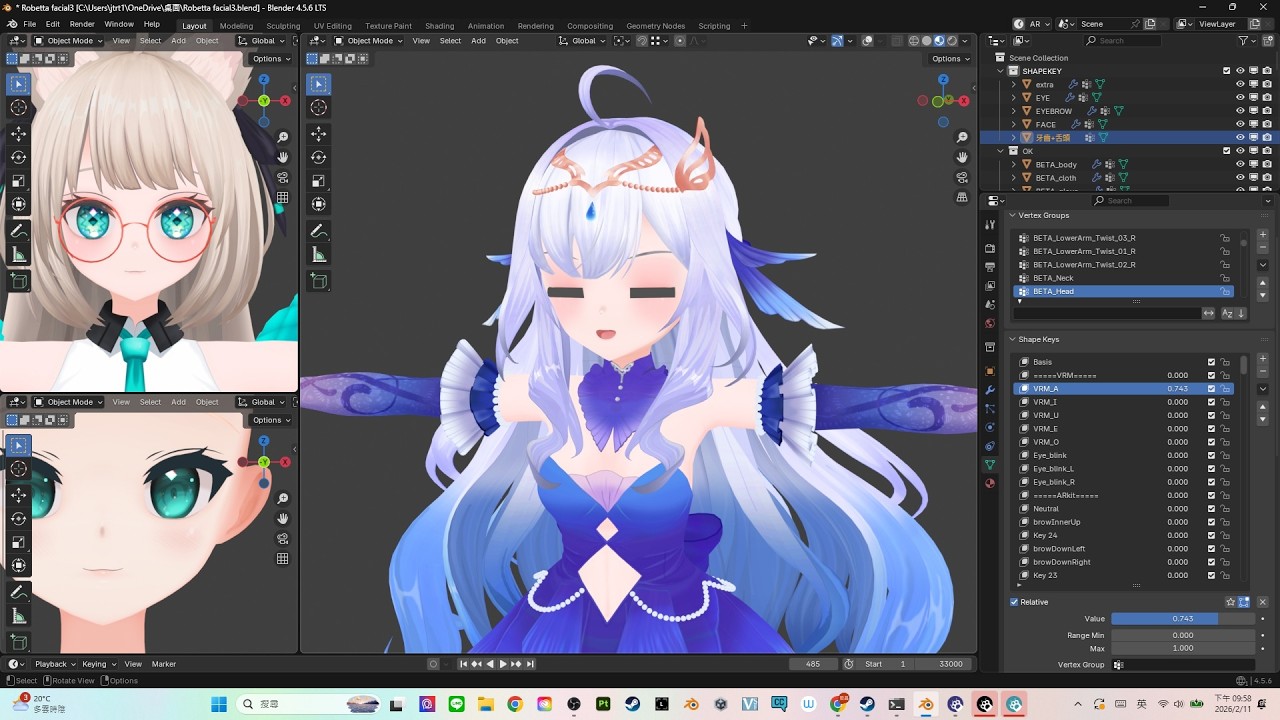The width and height of the screenshot is (1280, 720).
Task: Click the shape key Value slider
Action: (x=1183, y=619)
